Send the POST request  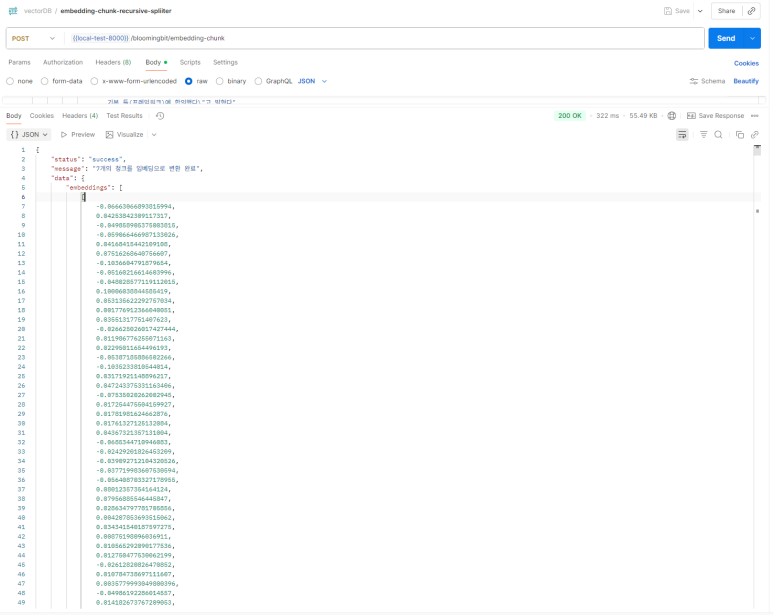(x=726, y=38)
